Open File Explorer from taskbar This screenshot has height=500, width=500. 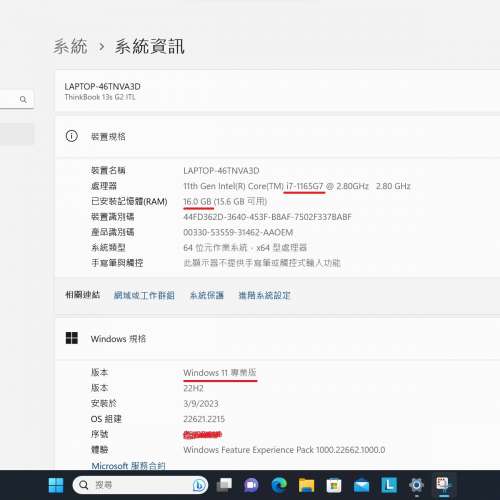306,485
